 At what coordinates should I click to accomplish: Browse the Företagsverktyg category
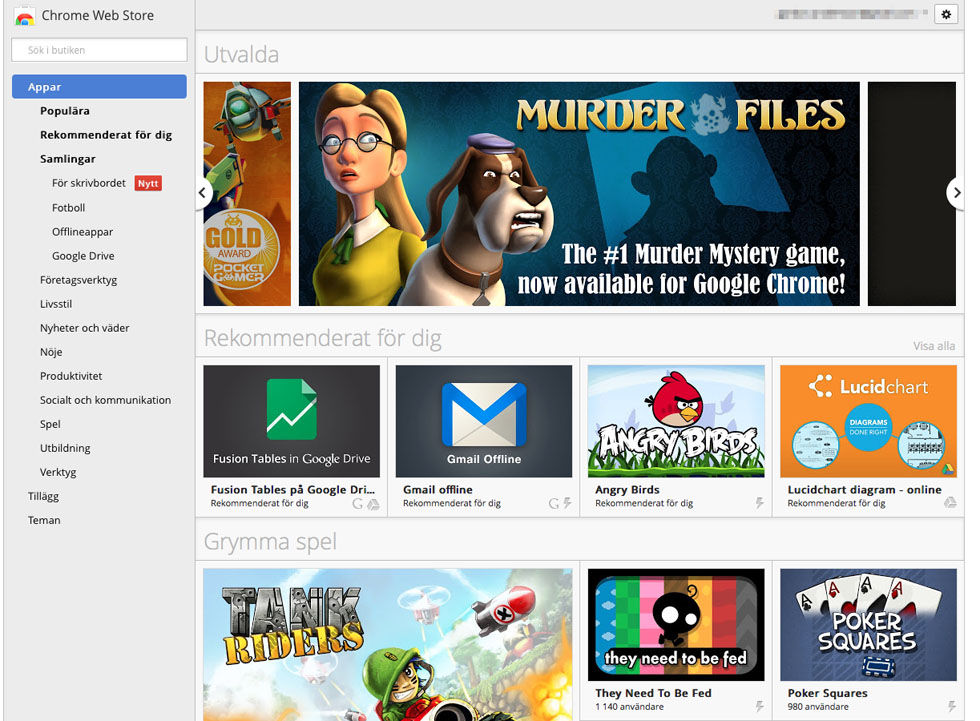tap(79, 280)
